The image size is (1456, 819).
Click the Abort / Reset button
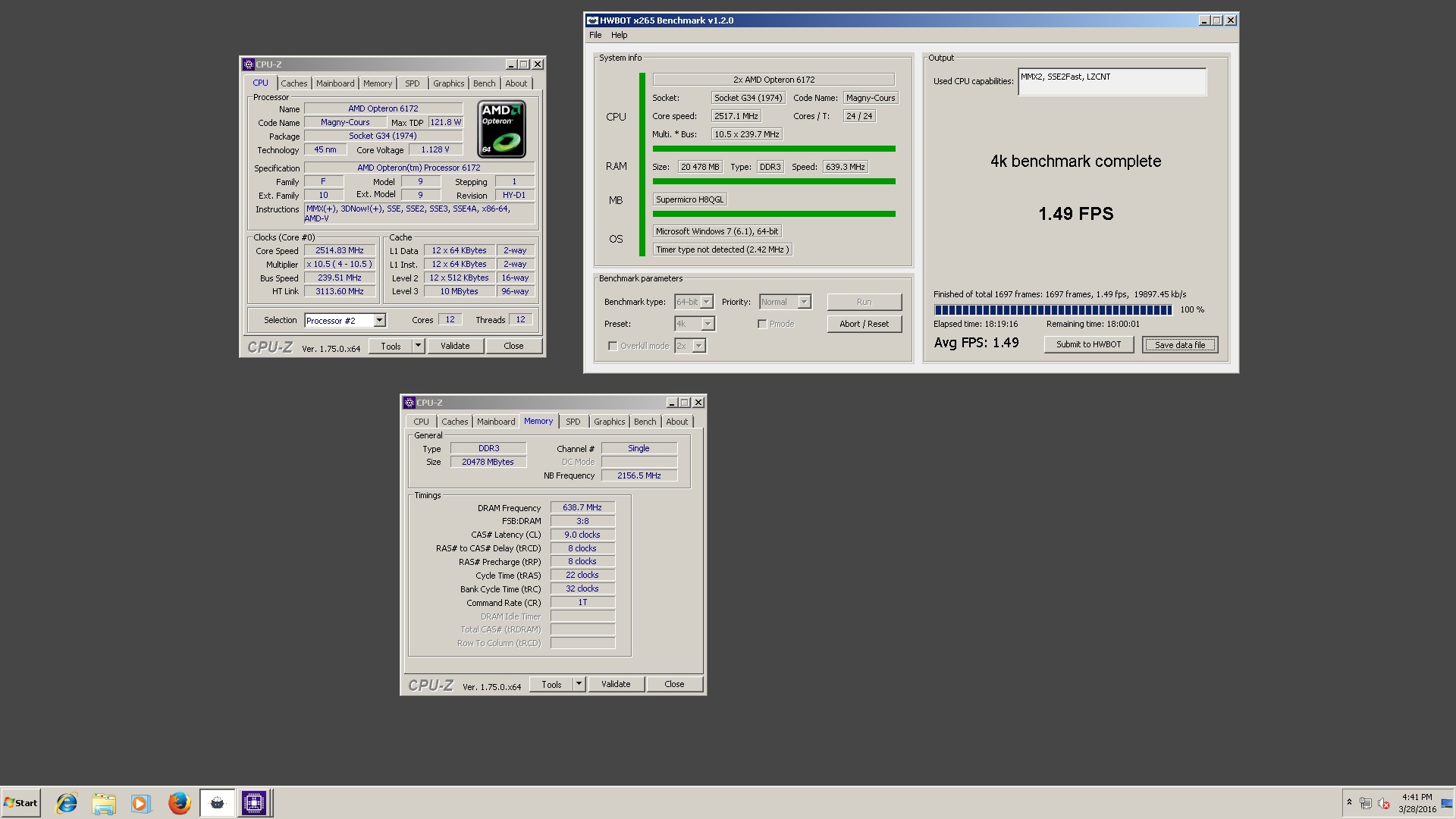click(864, 324)
